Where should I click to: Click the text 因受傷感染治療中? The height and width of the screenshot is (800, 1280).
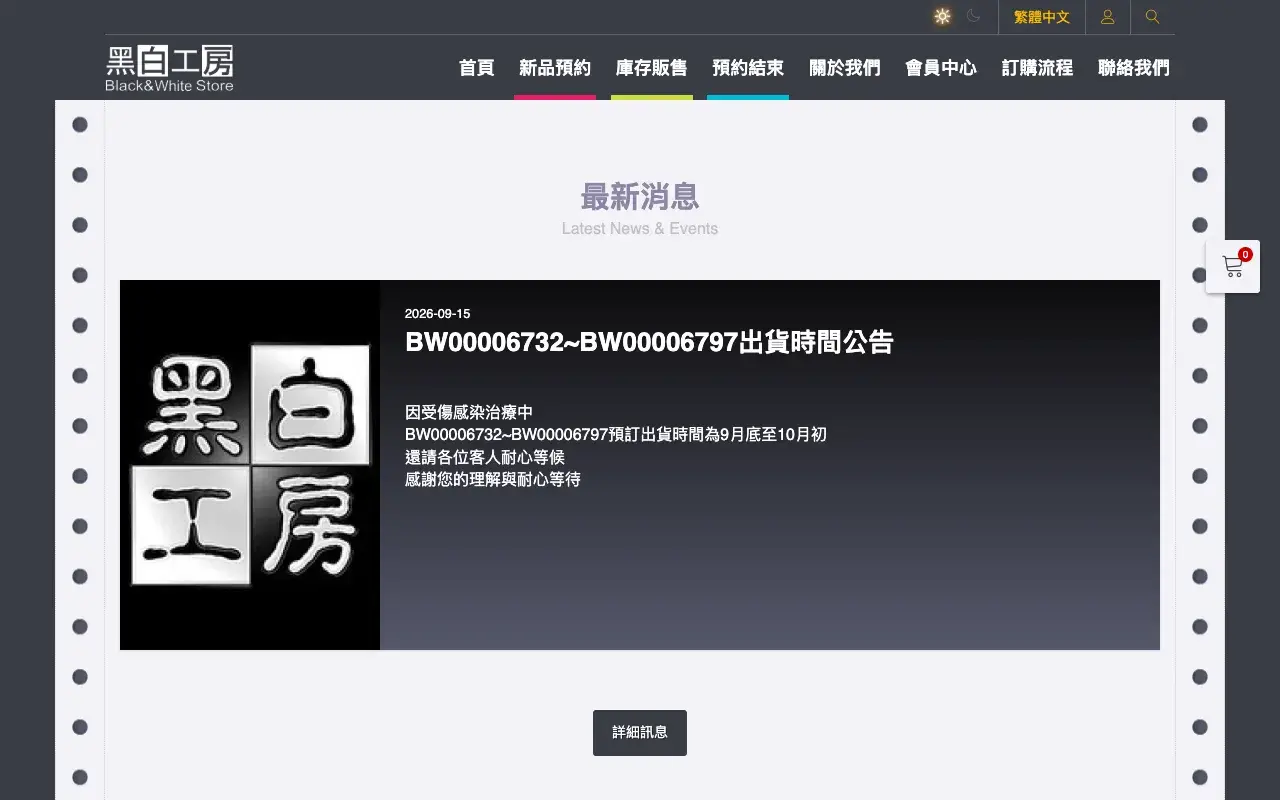coord(469,412)
